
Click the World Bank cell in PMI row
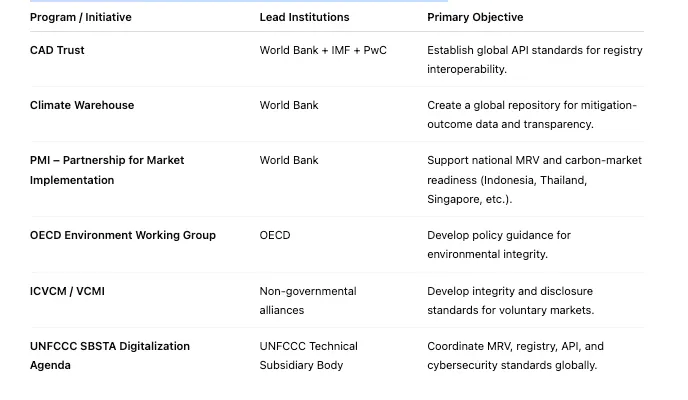point(289,160)
